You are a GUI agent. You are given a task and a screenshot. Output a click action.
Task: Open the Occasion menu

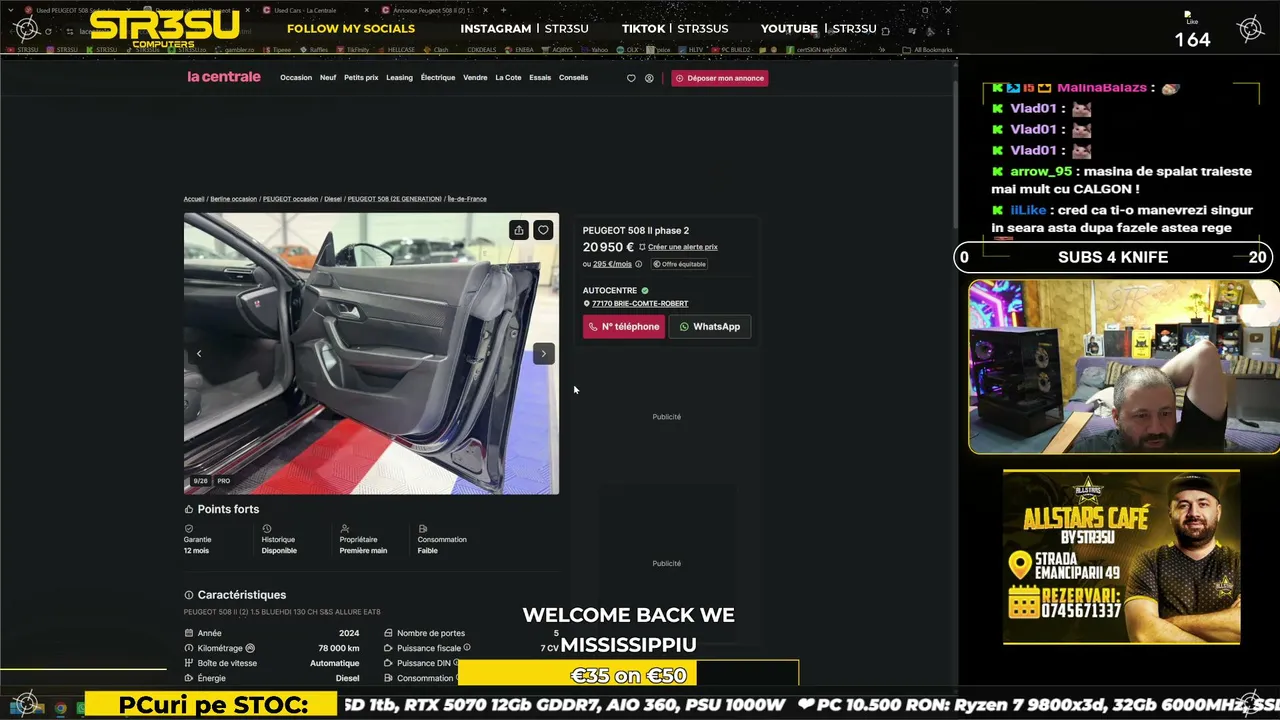click(296, 78)
